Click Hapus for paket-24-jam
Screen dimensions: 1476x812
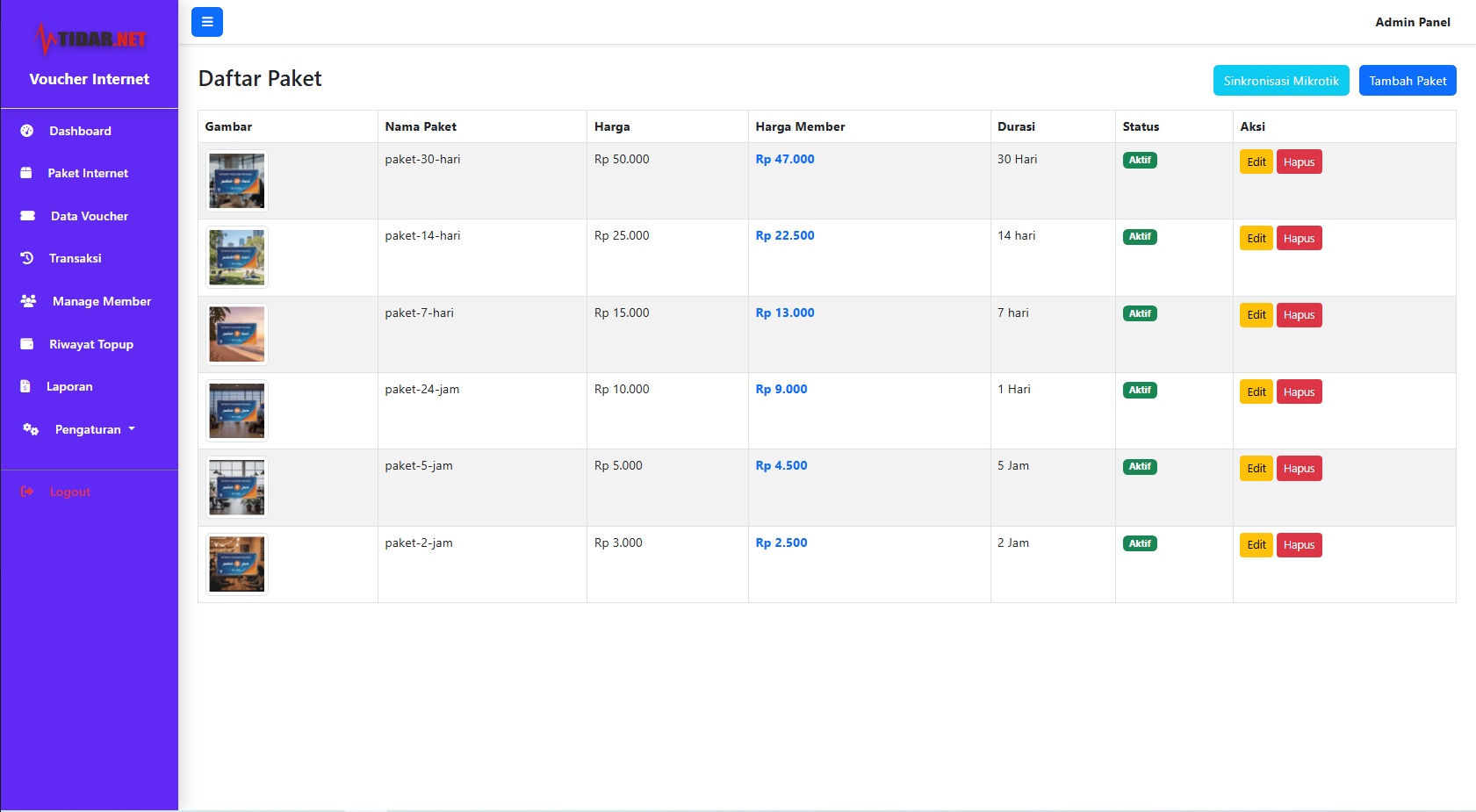click(x=1299, y=392)
